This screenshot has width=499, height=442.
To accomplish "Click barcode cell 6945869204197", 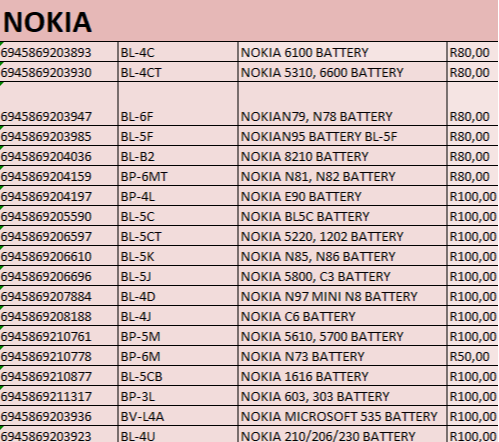I will click(x=59, y=196).
